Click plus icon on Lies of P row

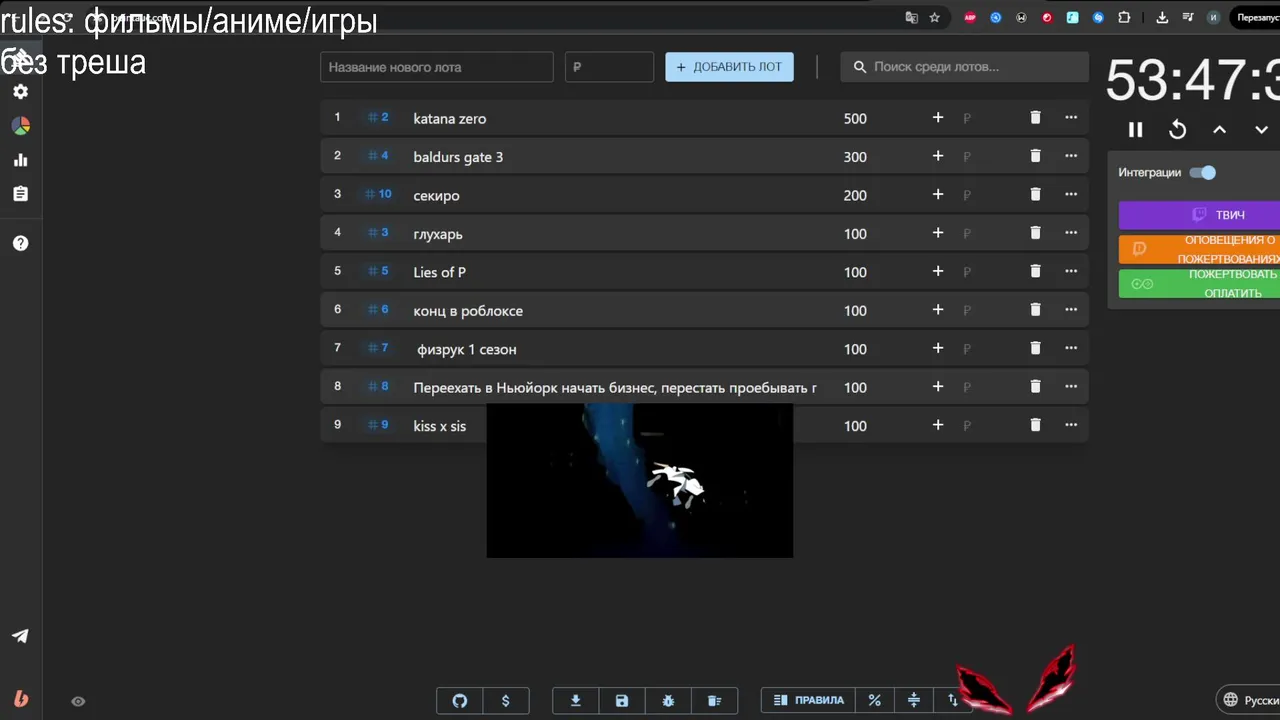point(938,272)
